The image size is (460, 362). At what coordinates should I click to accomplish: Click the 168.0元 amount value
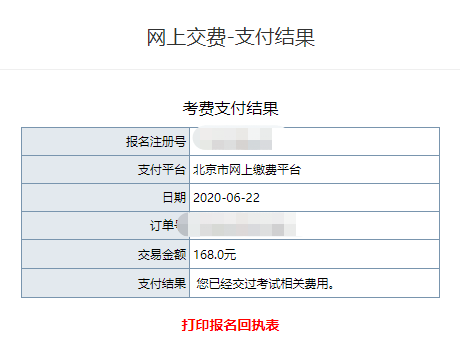pos(215,255)
